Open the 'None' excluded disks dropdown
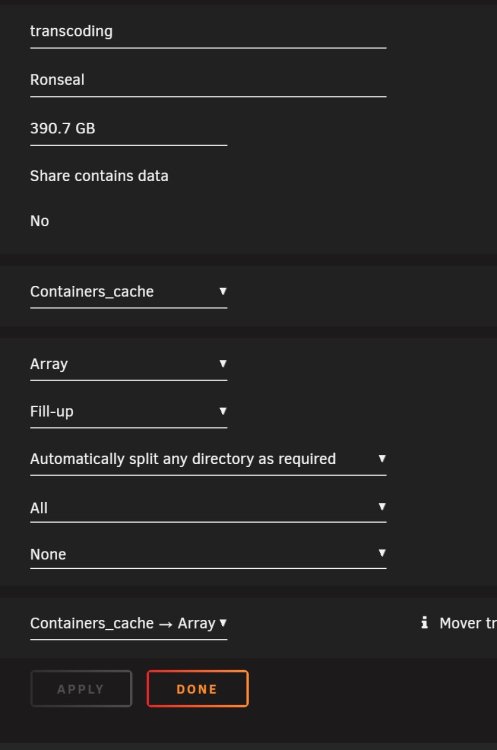Image resolution: width=497 pixels, height=750 pixels. [x=208, y=554]
